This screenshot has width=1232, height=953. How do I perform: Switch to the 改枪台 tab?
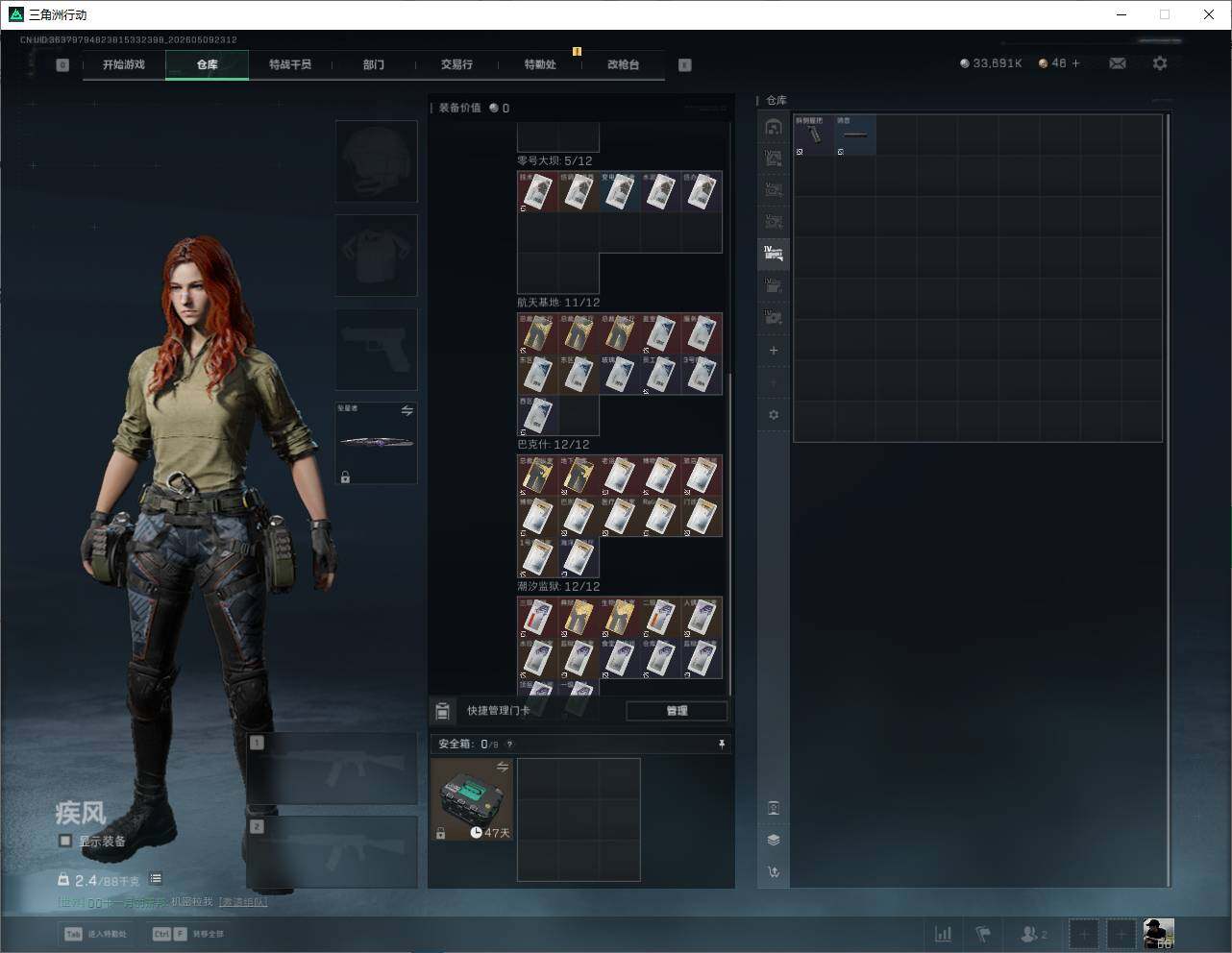pos(623,64)
